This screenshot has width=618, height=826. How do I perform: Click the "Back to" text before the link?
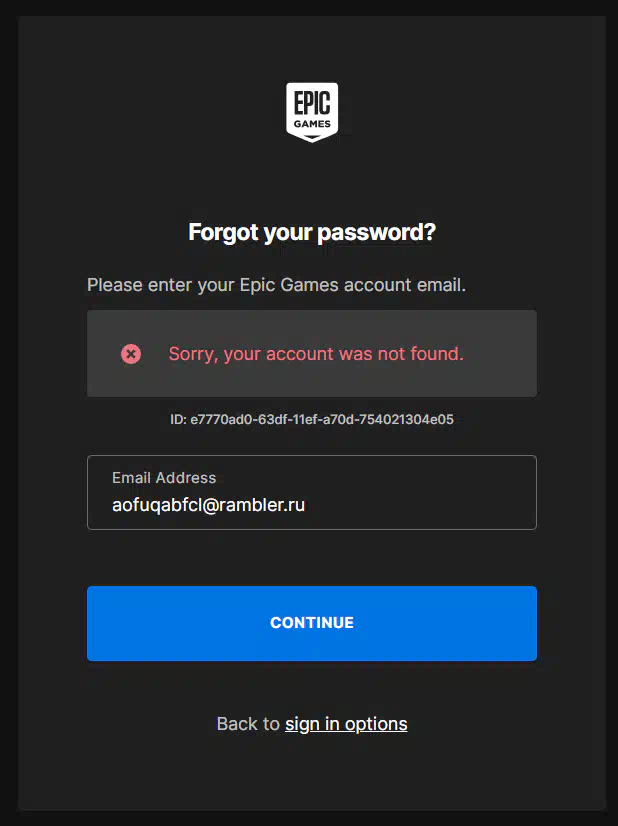pos(248,724)
